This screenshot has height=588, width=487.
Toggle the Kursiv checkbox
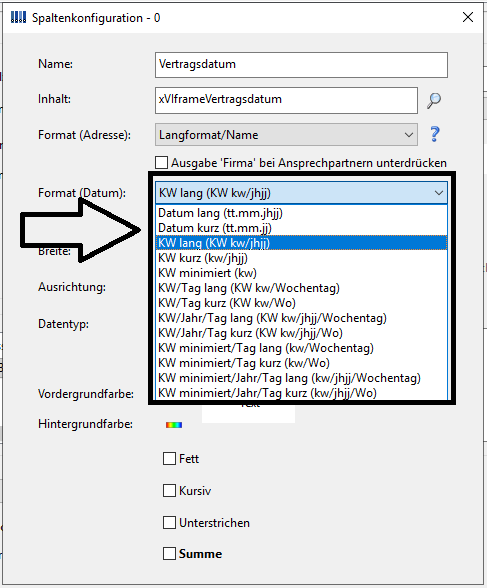pos(169,490)
